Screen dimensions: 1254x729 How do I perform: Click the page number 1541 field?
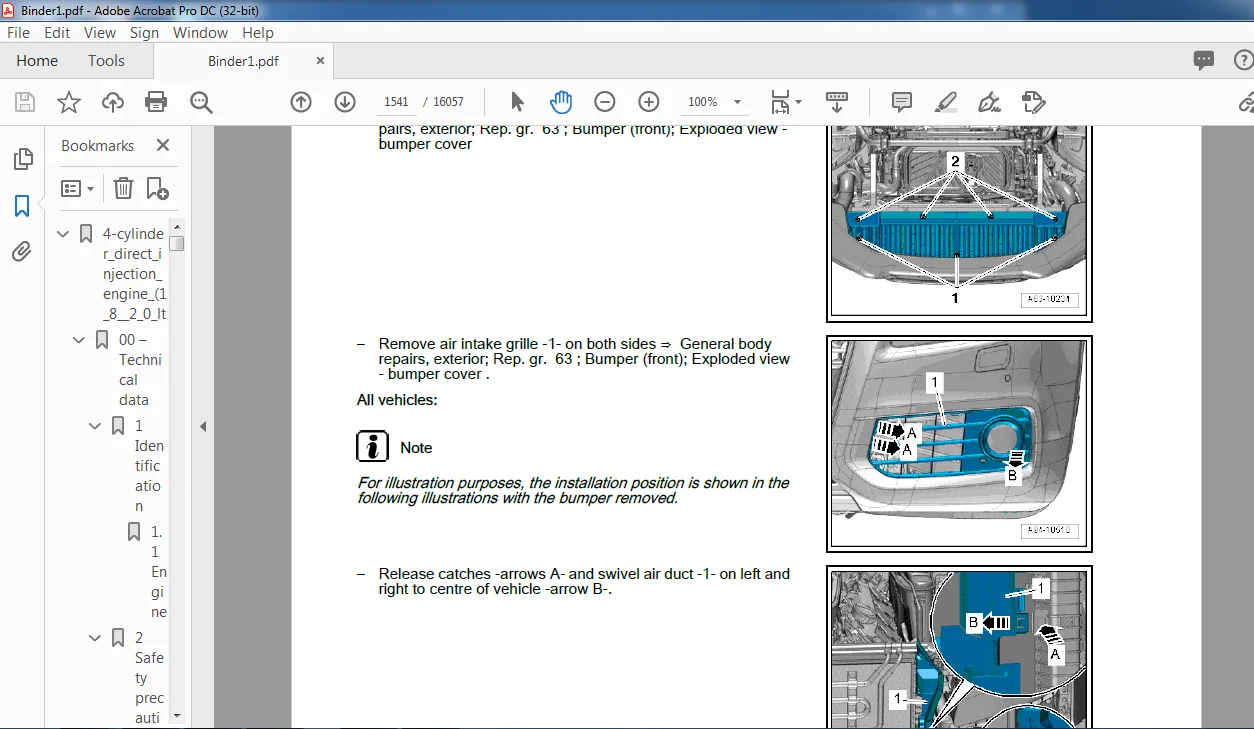[x=397, y=102]
